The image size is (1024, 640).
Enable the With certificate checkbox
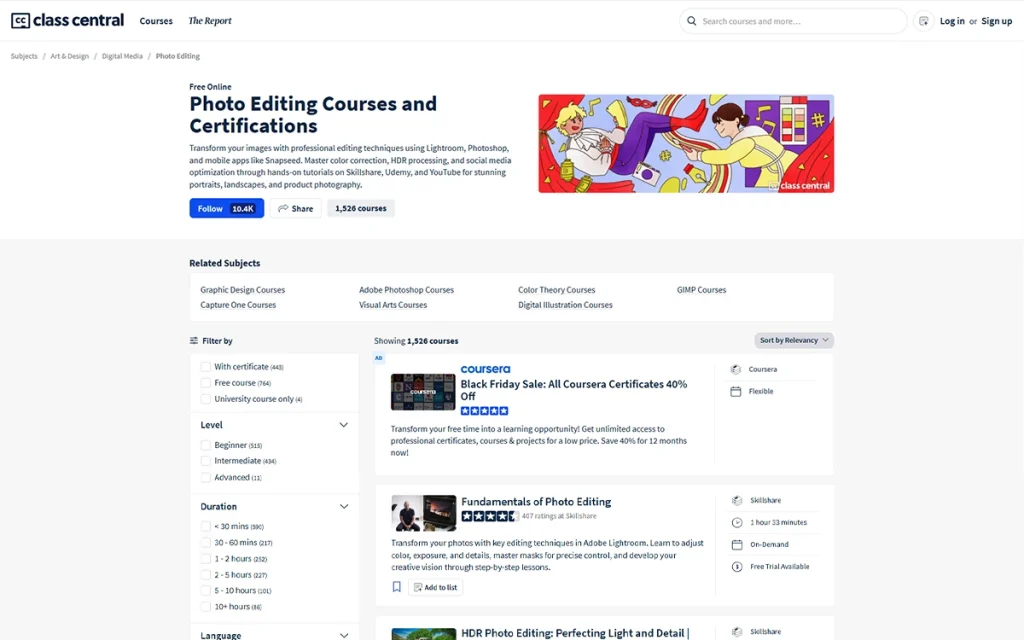tap(206, 367)
